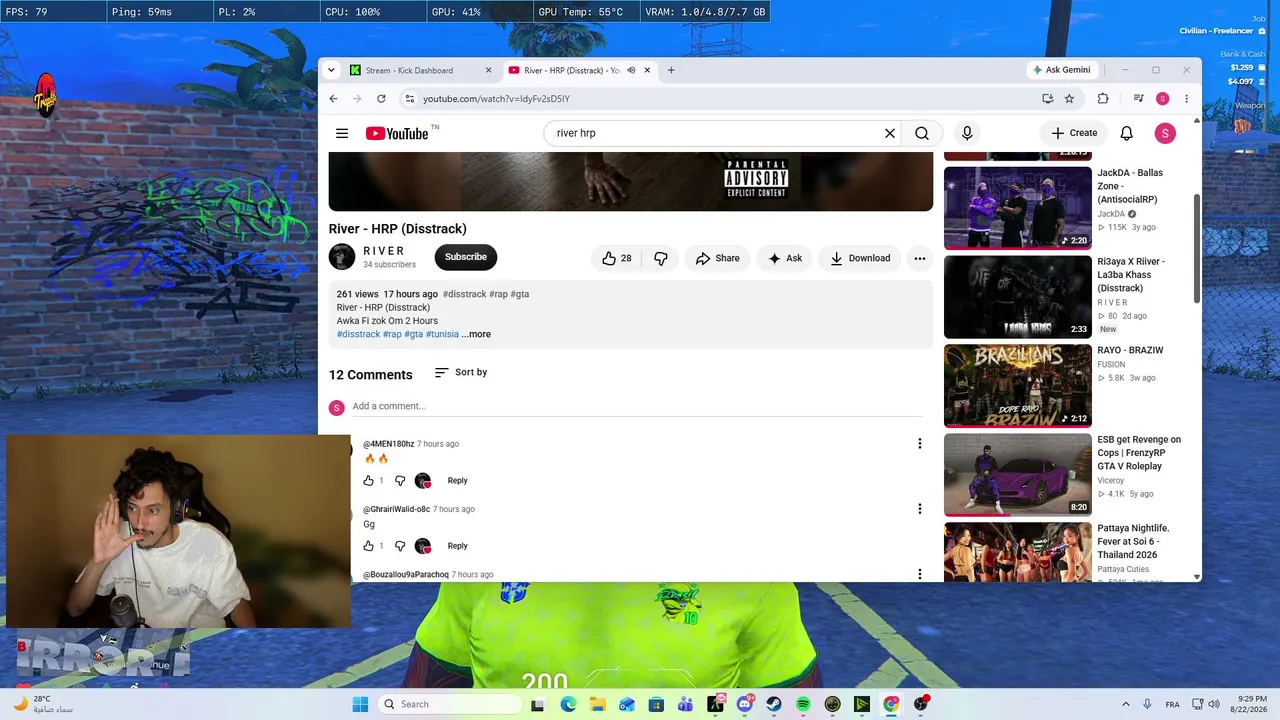Open @Bouzallou9aParachoq commenter profile
The width and height of the screenshot is (1280, 720).
point(406,575)
